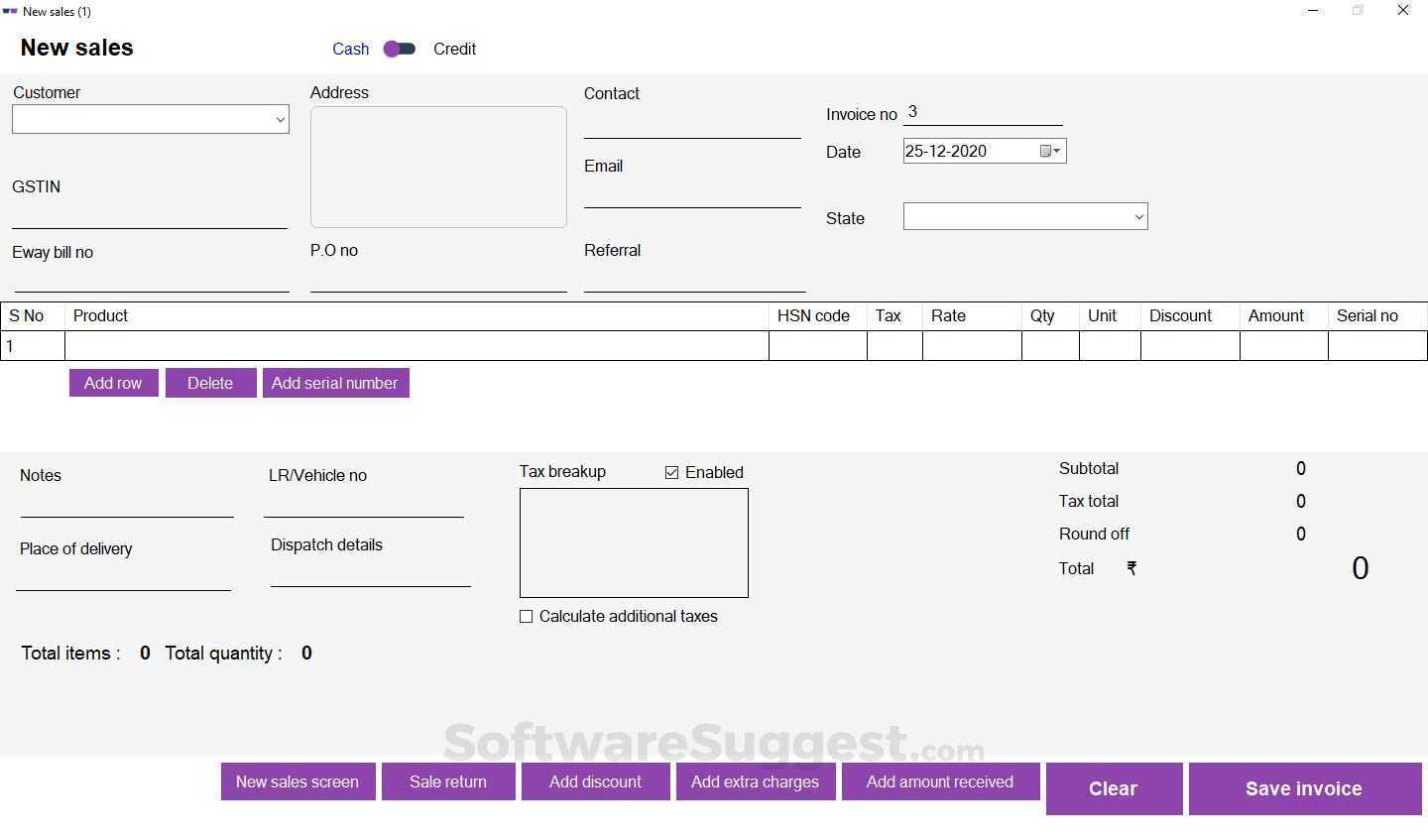Open the Date calendar picker
Screen dimensions: 1428x840
tap(1051, 151)
